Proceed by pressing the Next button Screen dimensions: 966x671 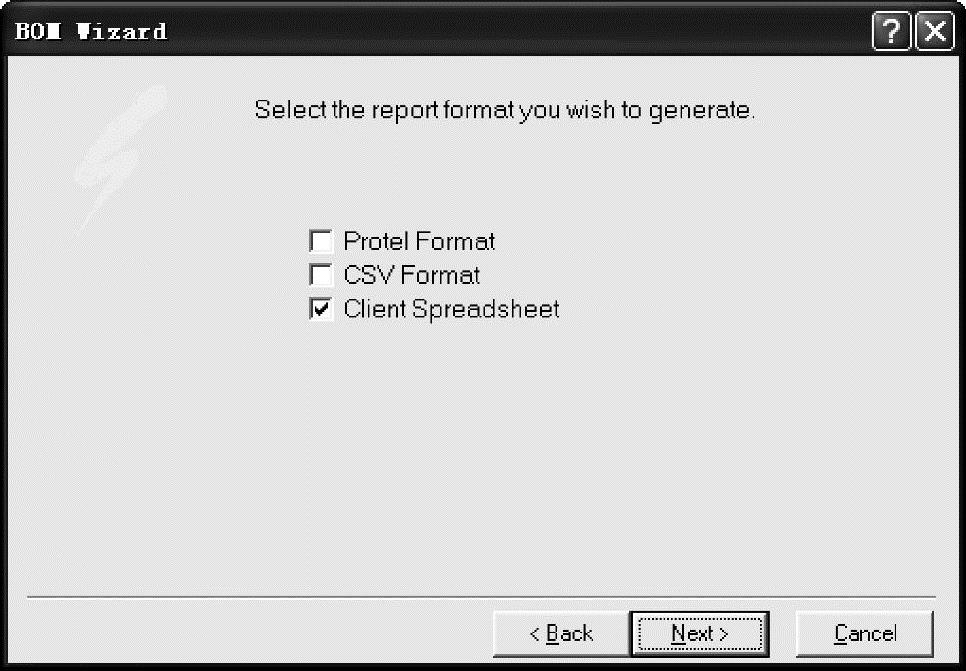tap(699, 633)
